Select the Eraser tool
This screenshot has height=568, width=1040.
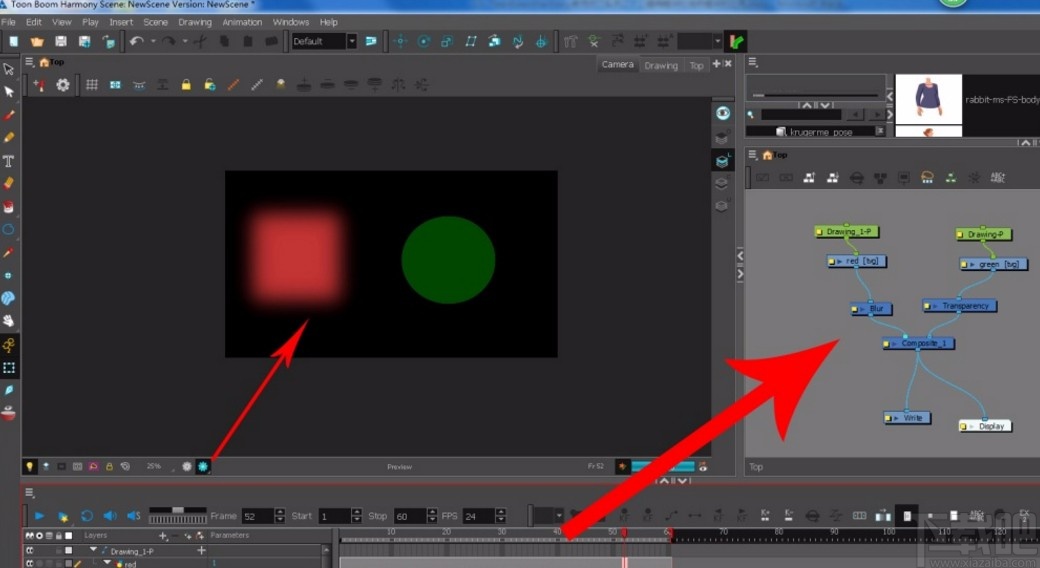tap(9, 183)
